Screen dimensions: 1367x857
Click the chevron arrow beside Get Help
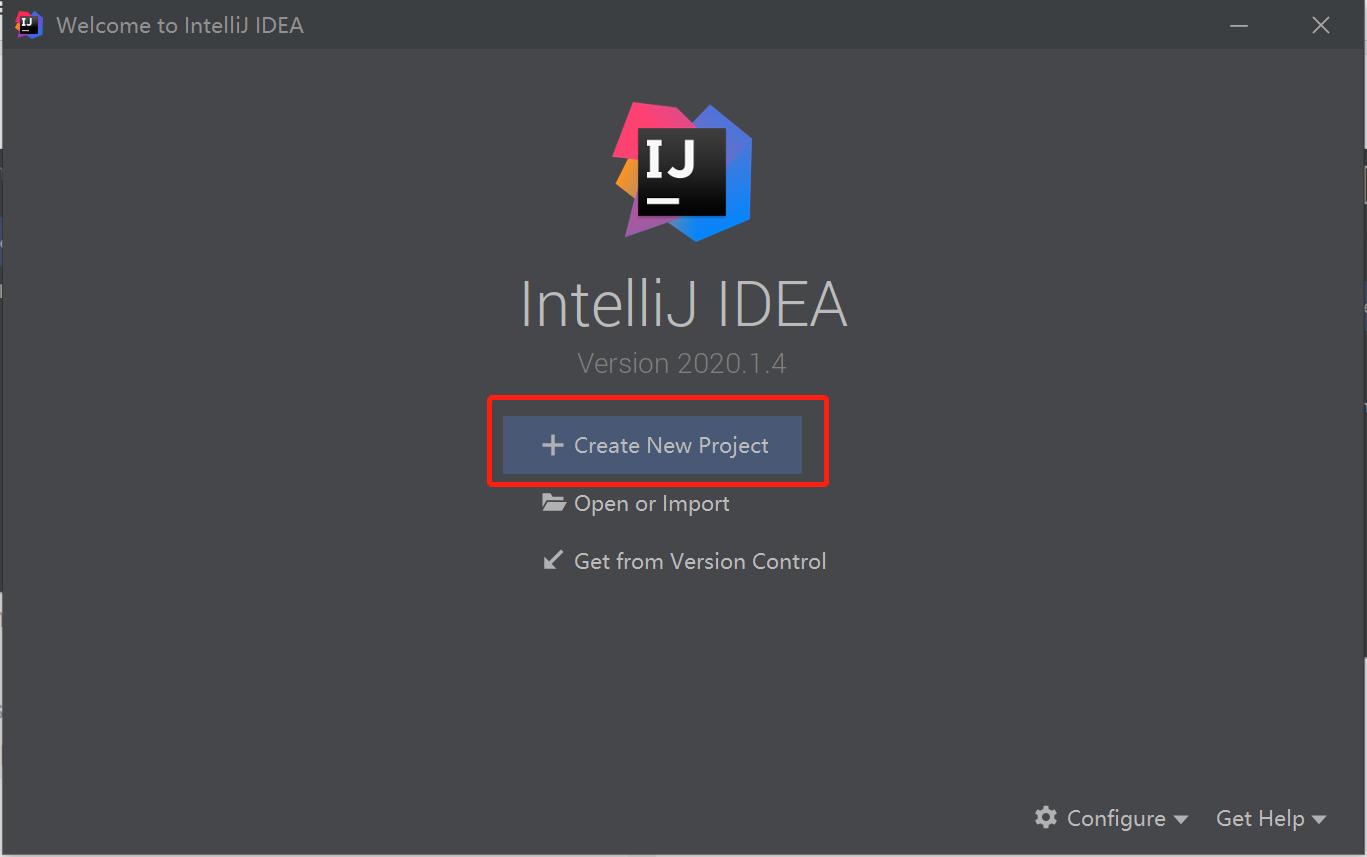(x=1318, y=819)
